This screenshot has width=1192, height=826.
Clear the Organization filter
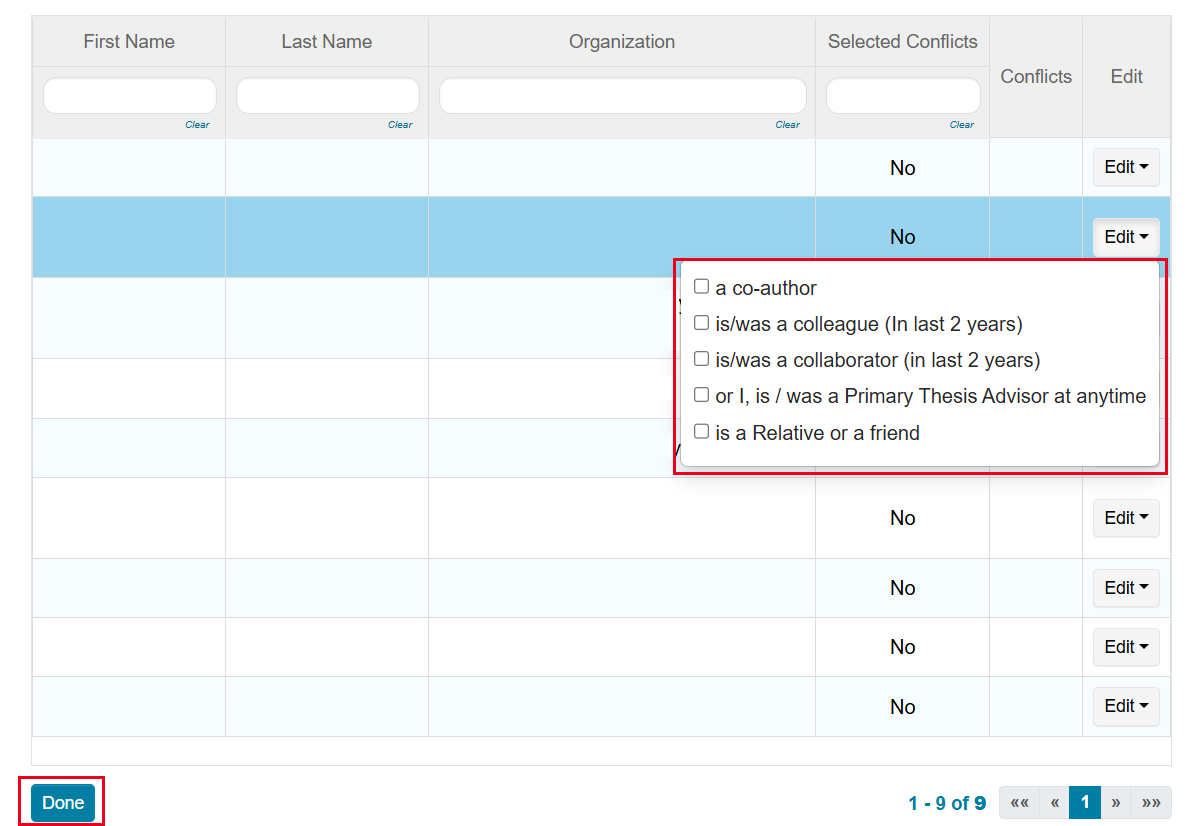tap(787, 125)
